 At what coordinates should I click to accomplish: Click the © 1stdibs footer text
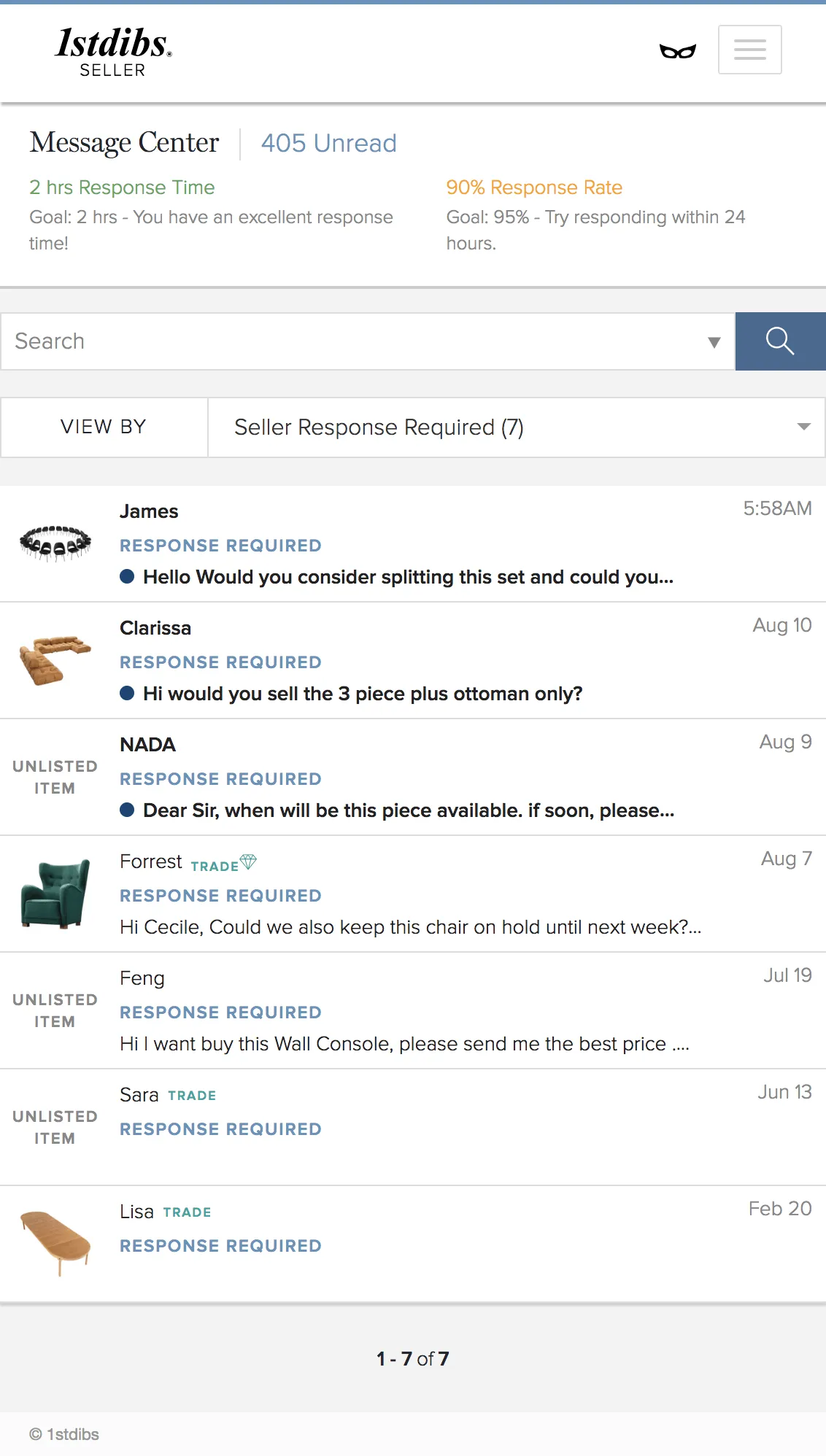pyautogui.click(x=64, y=1434)
